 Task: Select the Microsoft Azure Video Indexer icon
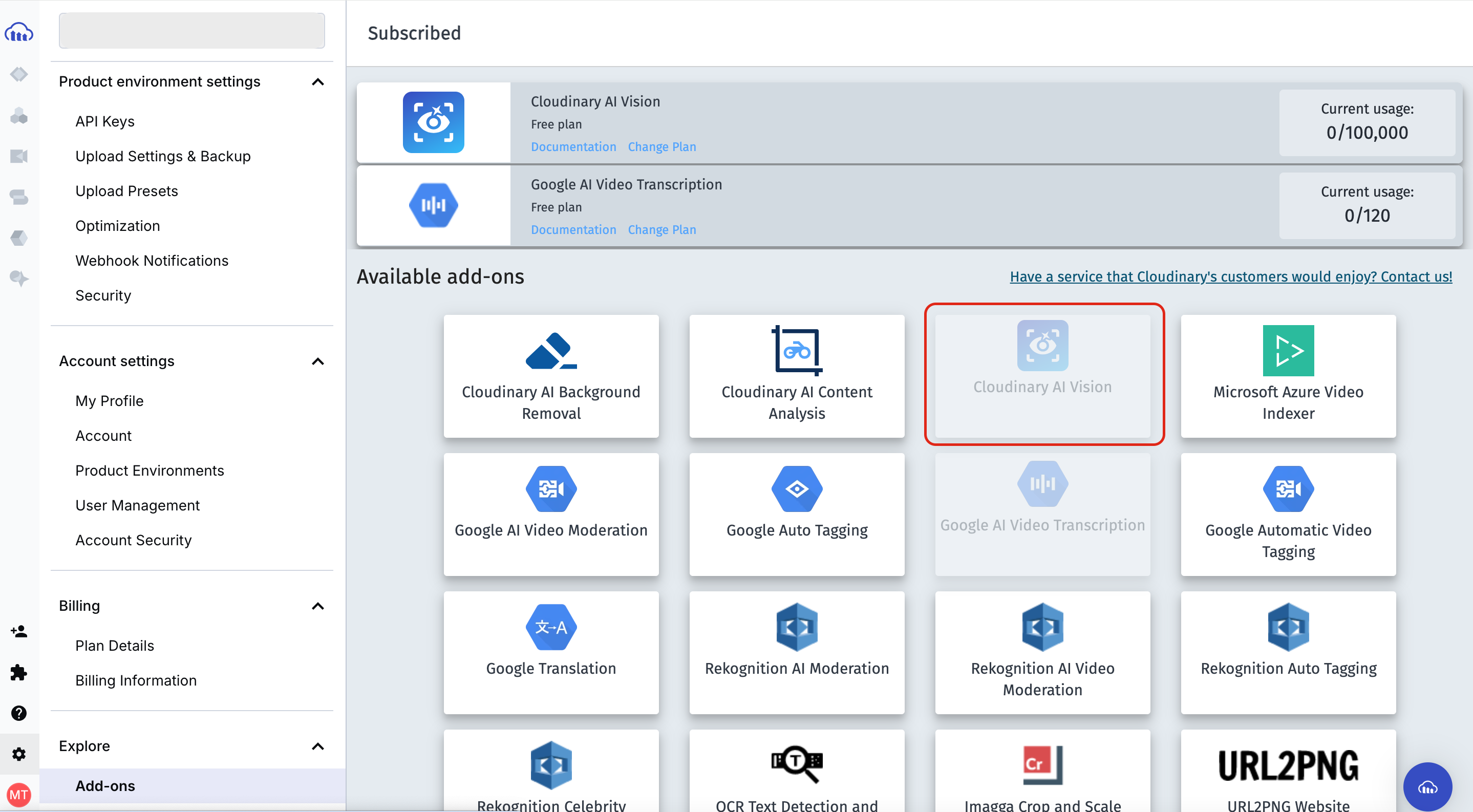click(1288, 351)
